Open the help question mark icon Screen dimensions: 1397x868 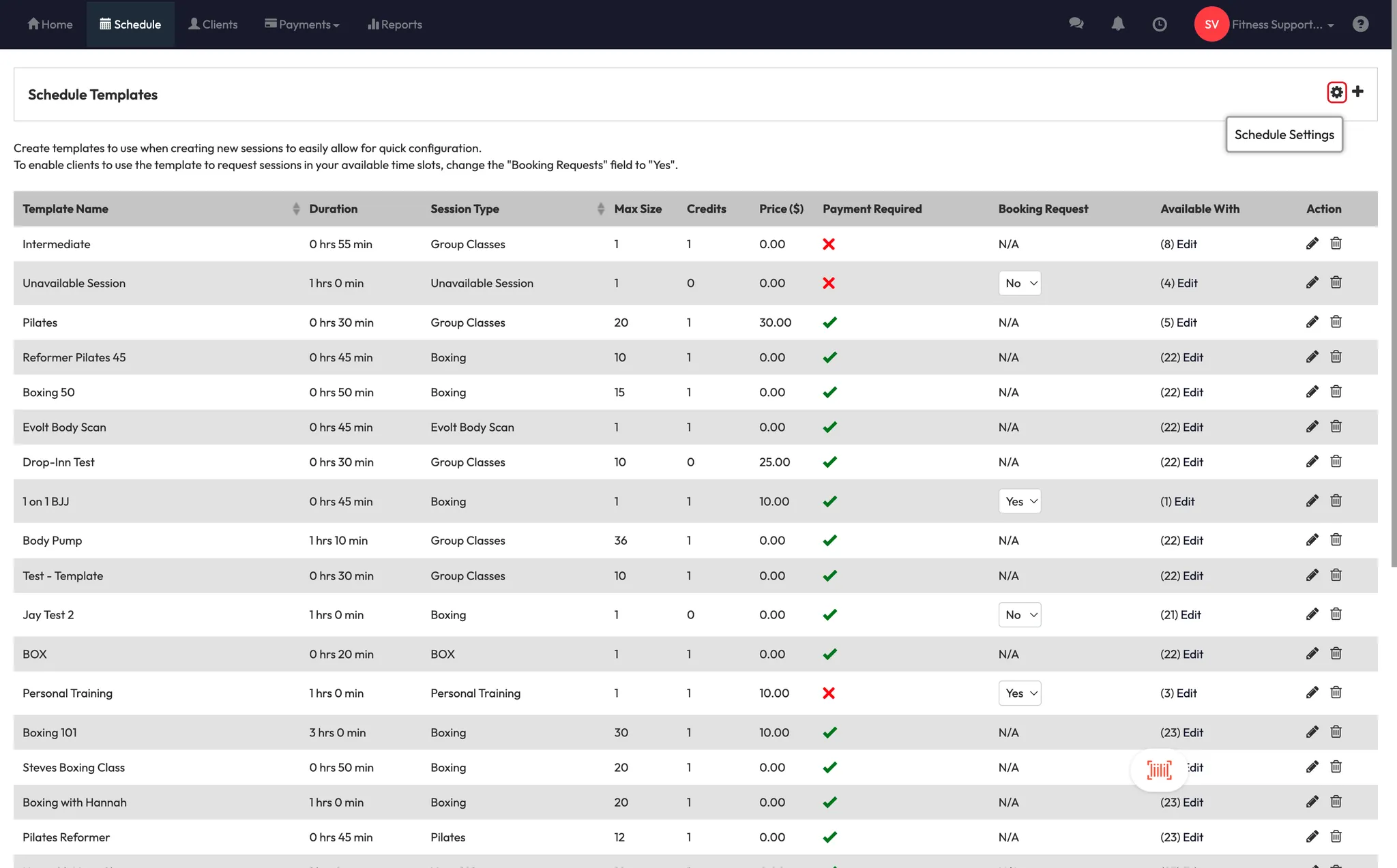point(1360,25)
